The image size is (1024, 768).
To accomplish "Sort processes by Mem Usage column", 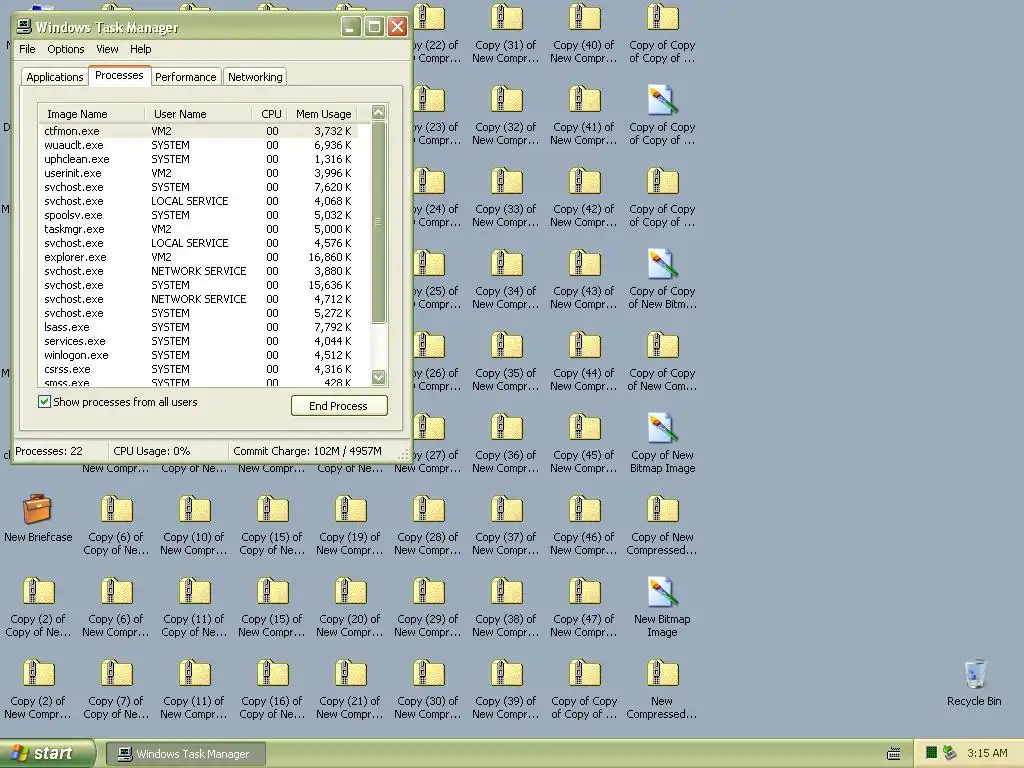I will pos(323,114).
